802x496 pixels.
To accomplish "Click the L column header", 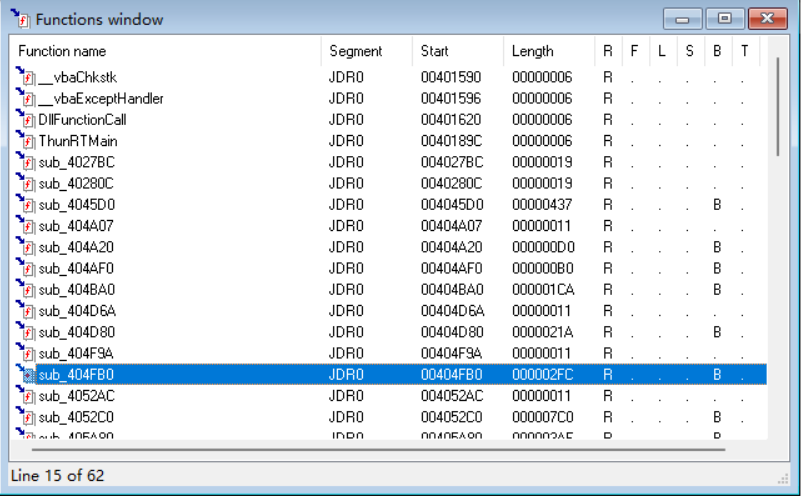I will pyautogui.click(x=663, y=51).
